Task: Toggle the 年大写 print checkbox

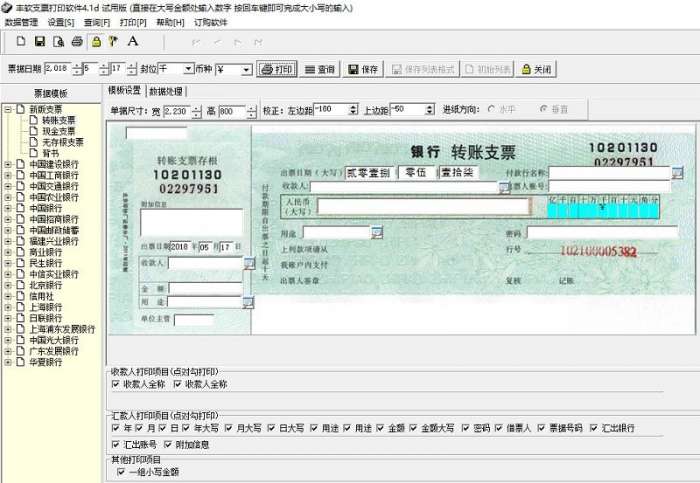Action: (x=186, y=428)
